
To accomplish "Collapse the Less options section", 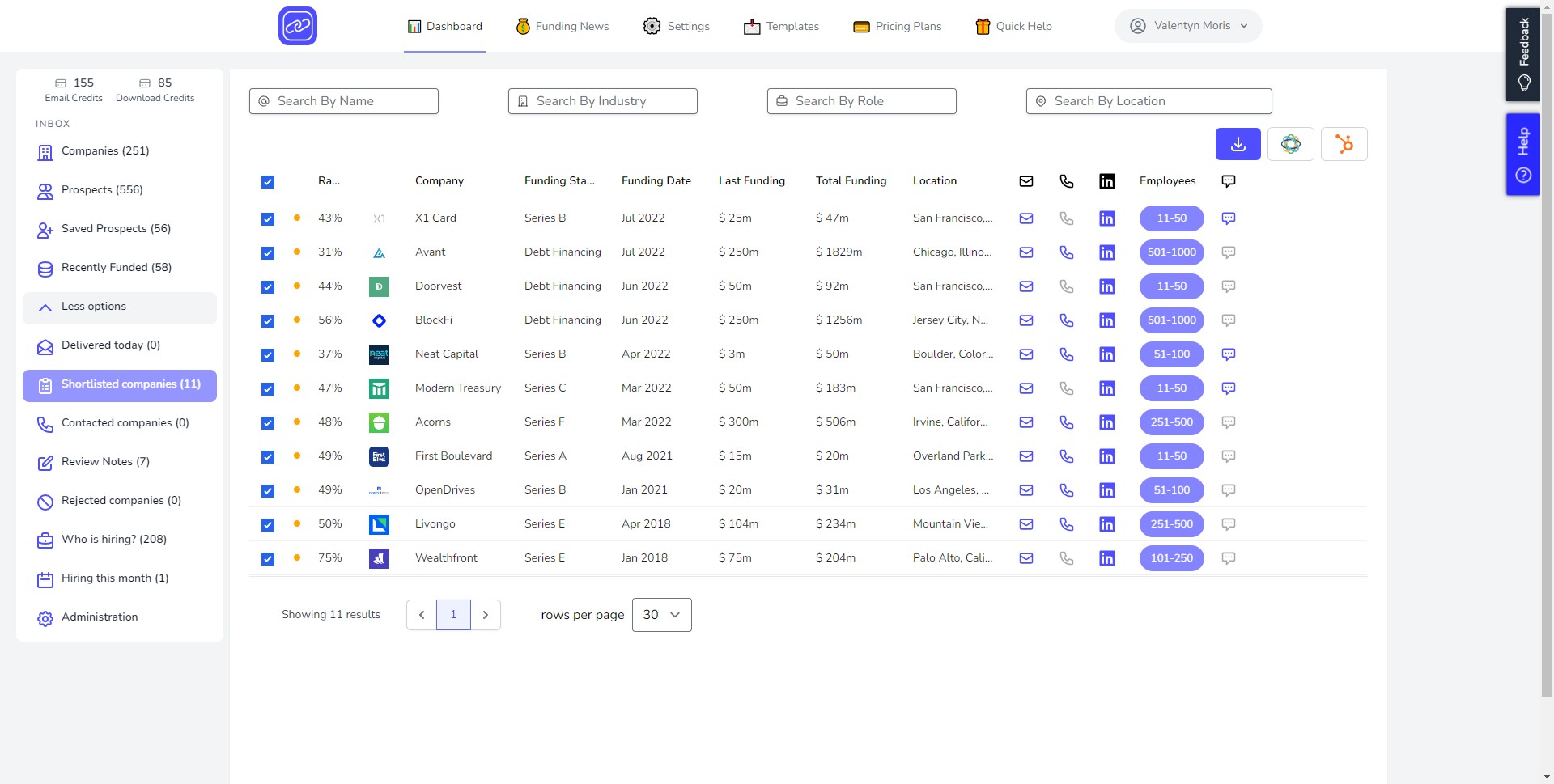I will (x=120, y=307).
